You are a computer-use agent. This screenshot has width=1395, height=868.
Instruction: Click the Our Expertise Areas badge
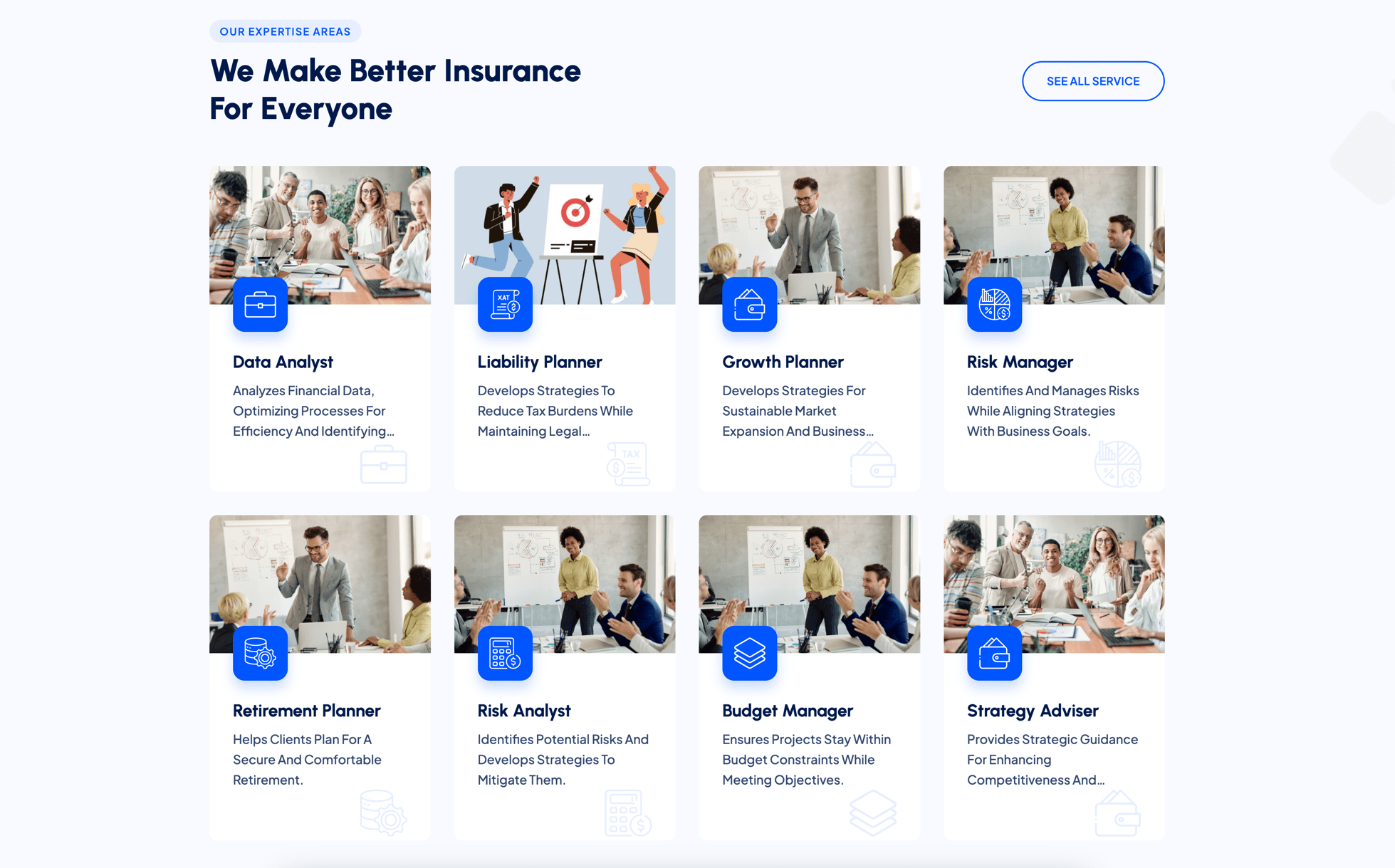[x=285, y=31]
